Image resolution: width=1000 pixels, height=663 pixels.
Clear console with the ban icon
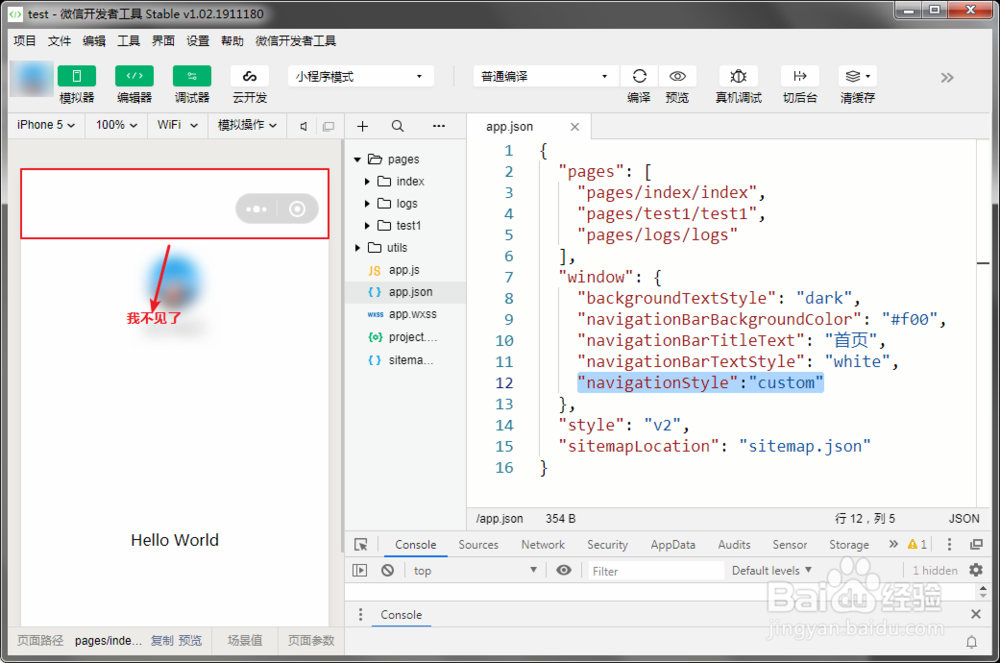(x=388, y=570)
